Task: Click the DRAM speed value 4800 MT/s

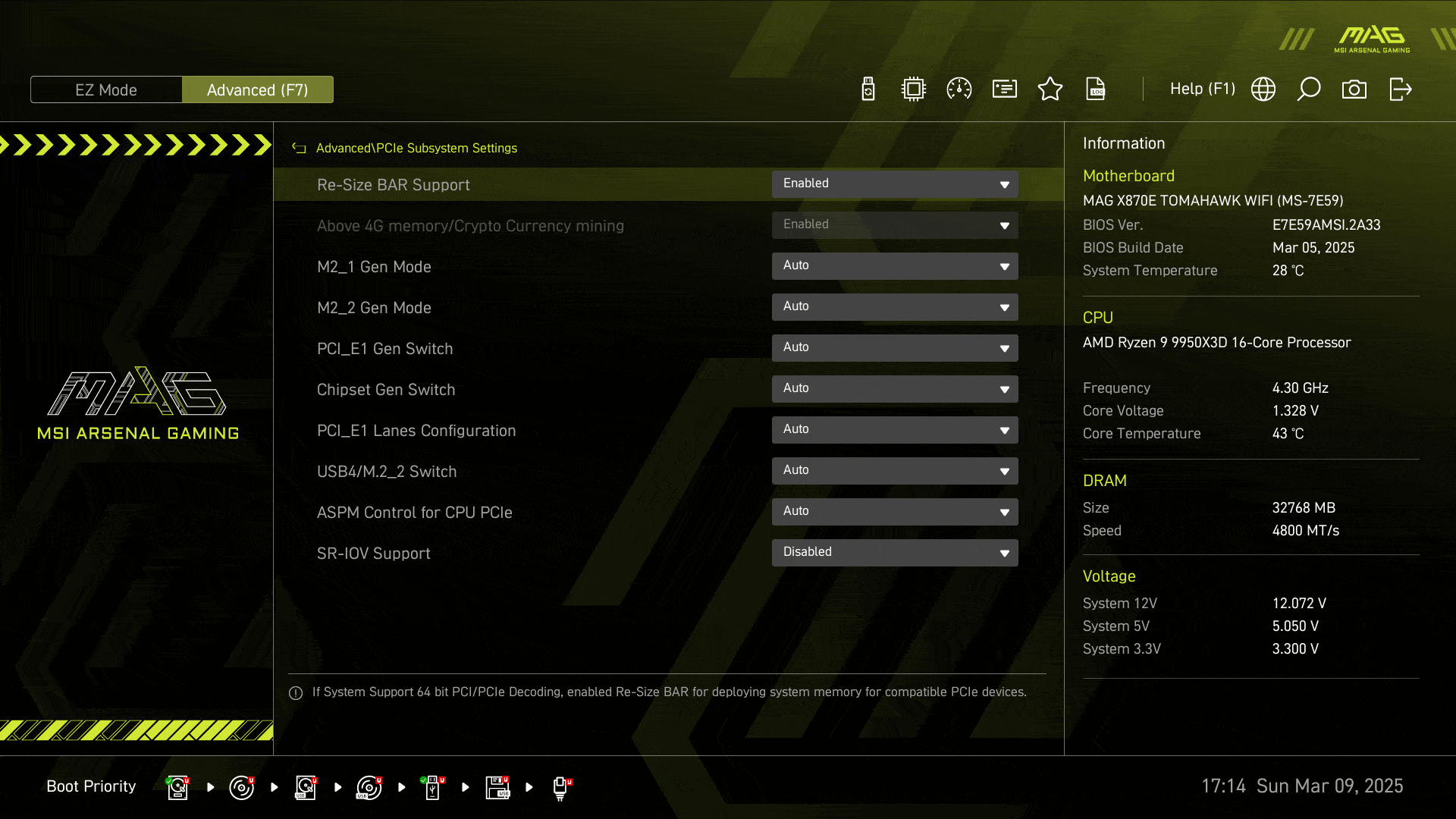Action: tap(1306, 531)
